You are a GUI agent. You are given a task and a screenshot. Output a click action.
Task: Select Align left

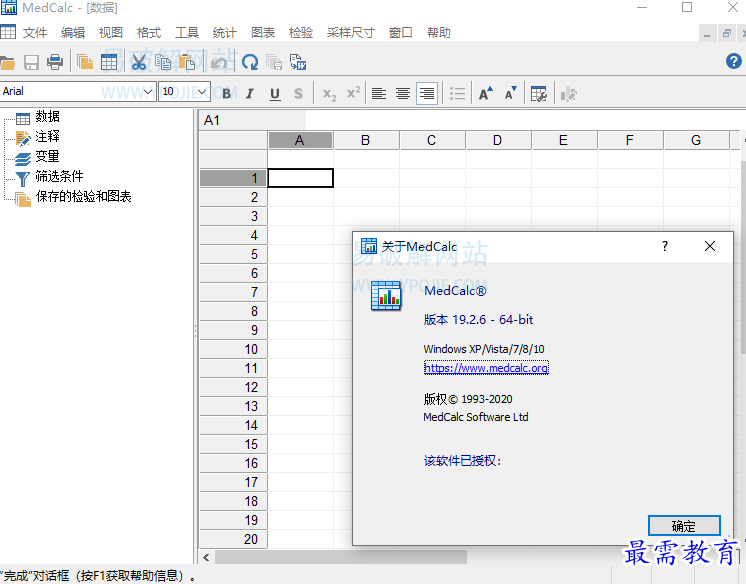(379, 93)
